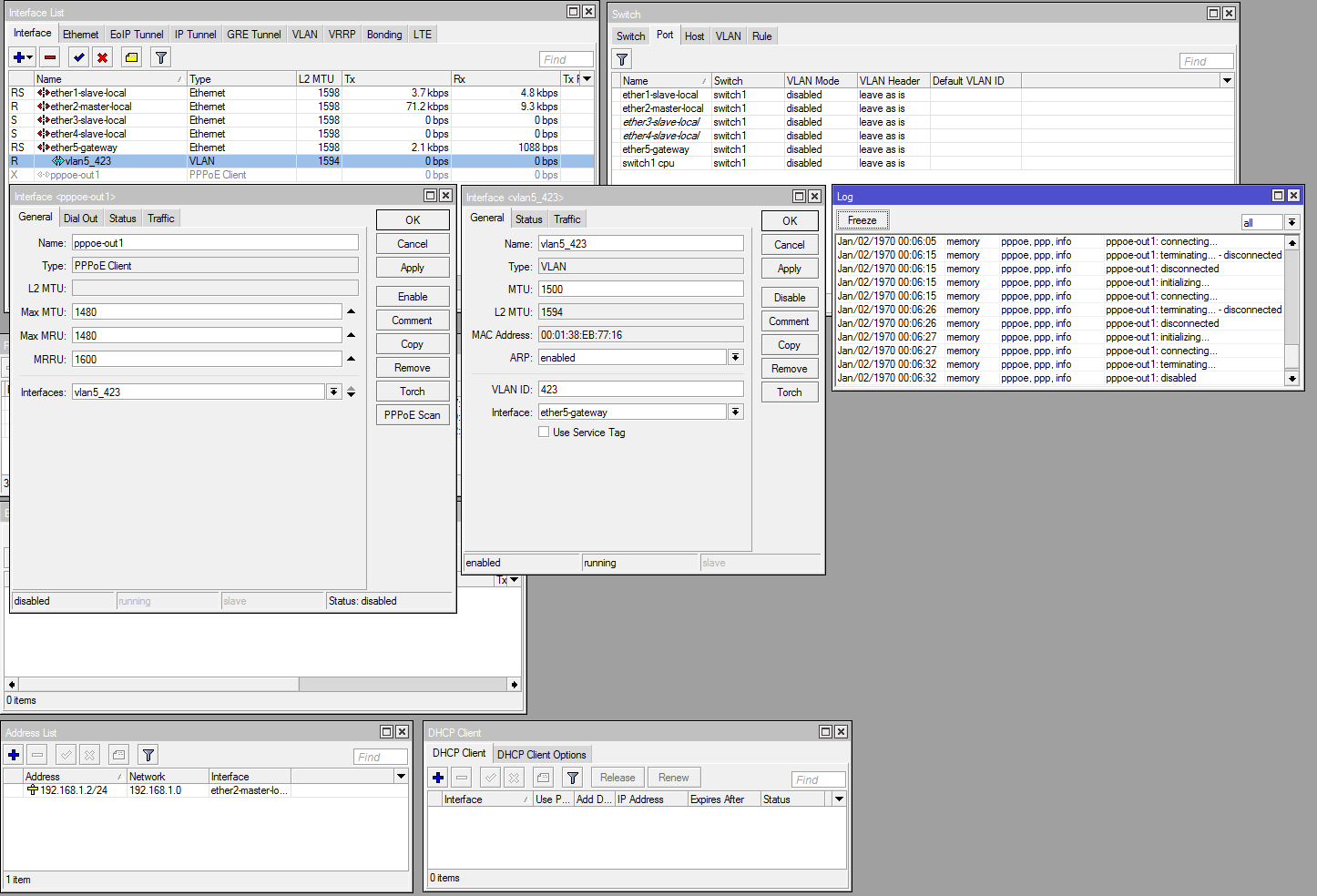The image size is (1317, 896).
Task: Add a new DHCP Client with plus icon
Action: click(x=438, y=778)
